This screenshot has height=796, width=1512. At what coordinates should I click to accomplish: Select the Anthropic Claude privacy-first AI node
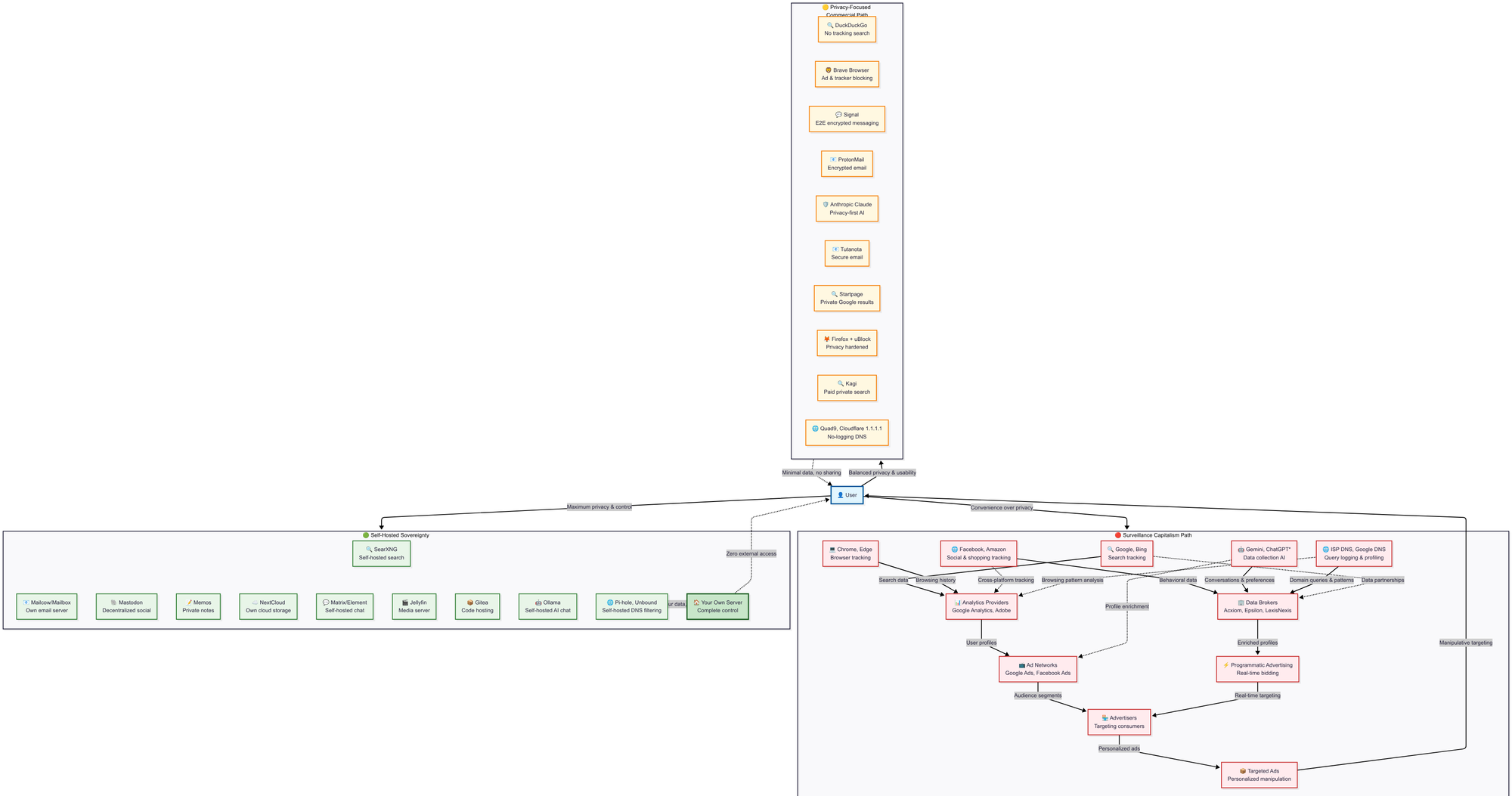[847, 209]
